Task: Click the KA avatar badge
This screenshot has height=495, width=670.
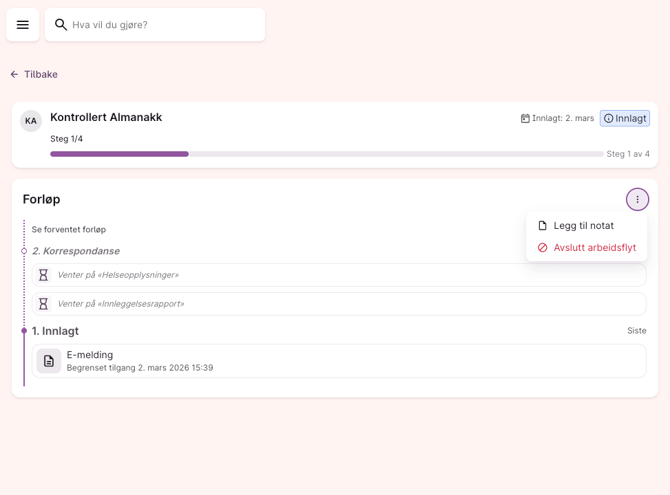Action: (31, 121)
